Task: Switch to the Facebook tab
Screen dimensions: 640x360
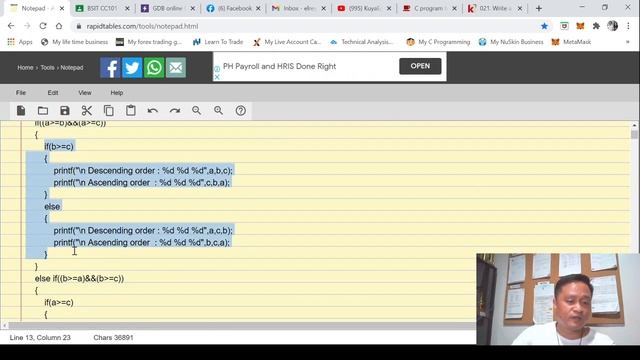Action: pyautogui.click(x=233, y=9)
